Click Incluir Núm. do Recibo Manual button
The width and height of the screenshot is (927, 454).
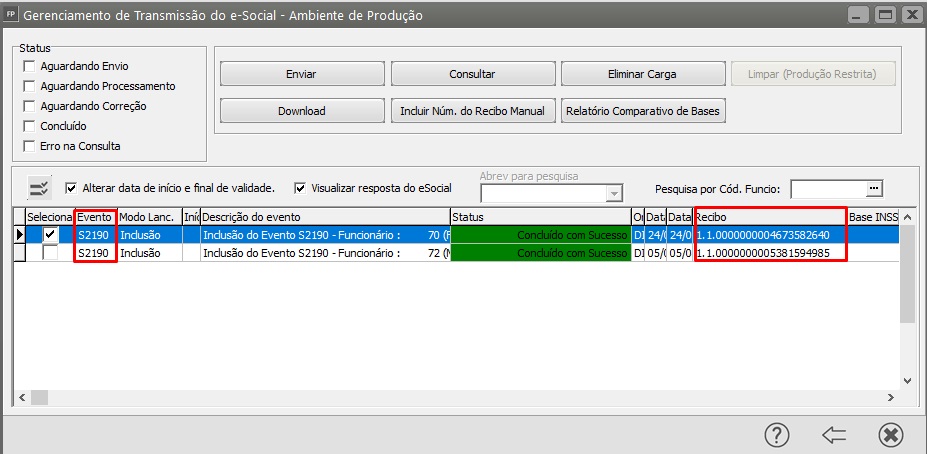pyautogui.click(x=472, y=111)
